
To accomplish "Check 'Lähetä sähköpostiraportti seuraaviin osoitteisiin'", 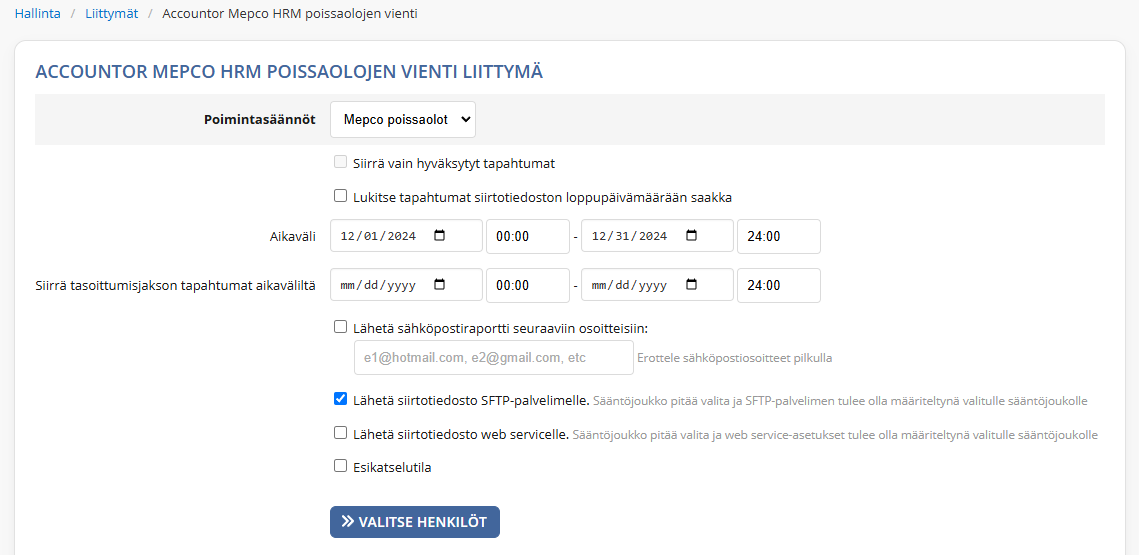I will pyautogui.click(x=340, y=327).
